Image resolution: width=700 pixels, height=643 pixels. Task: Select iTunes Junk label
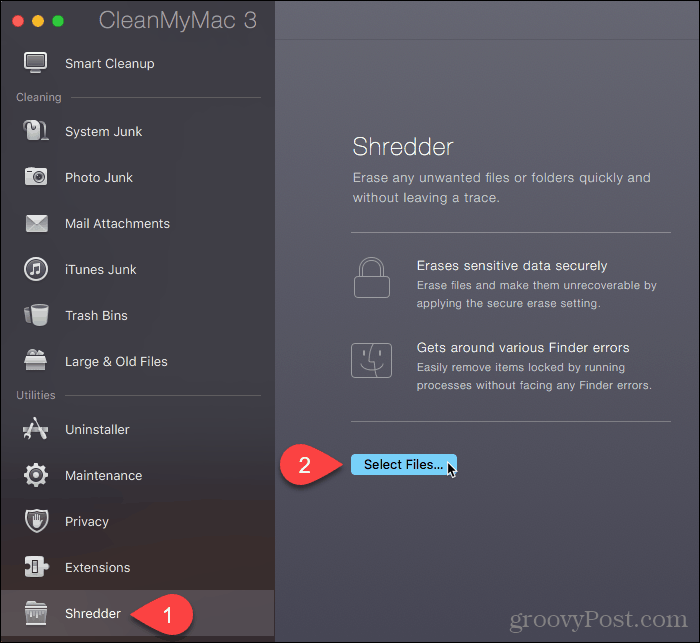click(x=100, y=269)
